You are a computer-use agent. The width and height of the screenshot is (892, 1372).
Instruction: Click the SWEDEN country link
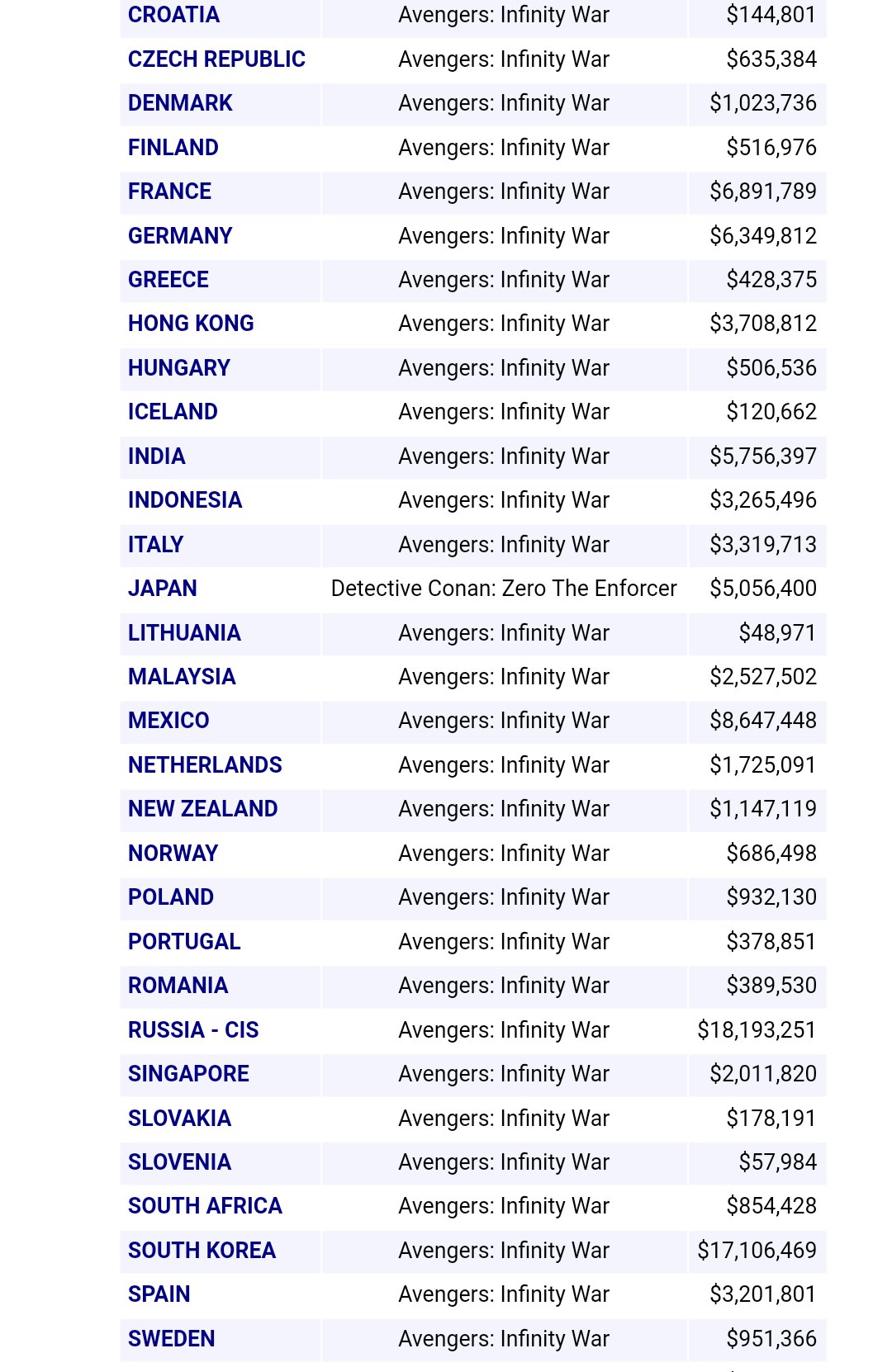pos(171,1339)
